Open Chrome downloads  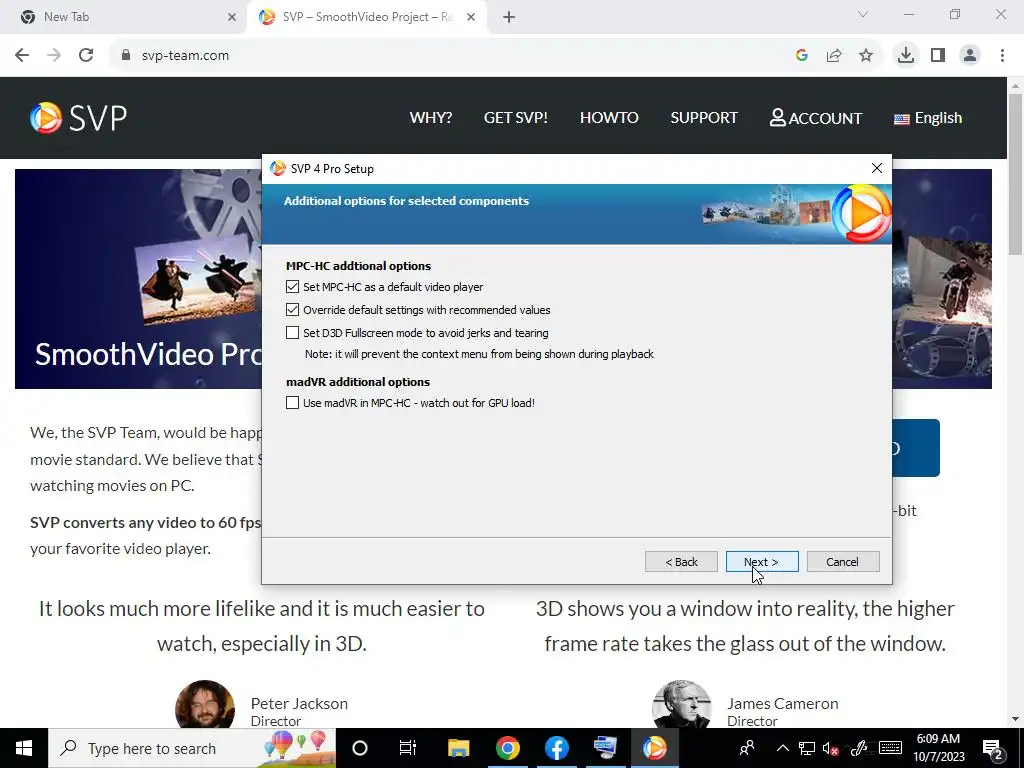[x=906, y=56]
